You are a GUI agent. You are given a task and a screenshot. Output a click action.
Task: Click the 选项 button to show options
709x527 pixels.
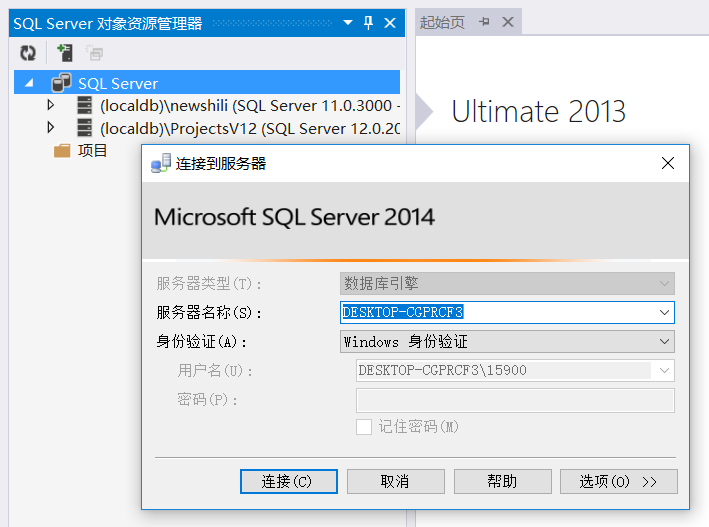pos(618,481)
